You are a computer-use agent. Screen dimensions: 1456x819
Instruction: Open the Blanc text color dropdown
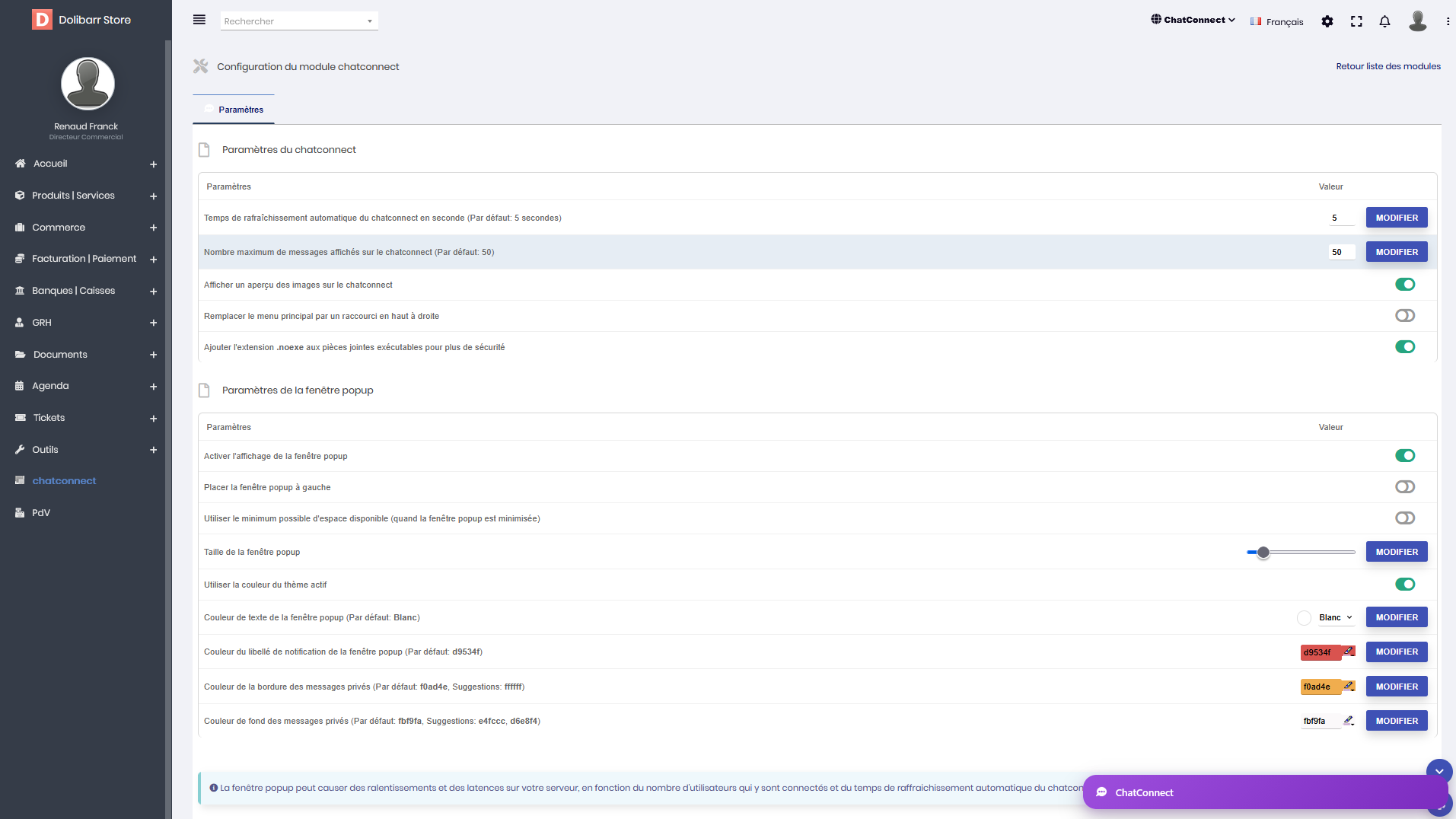1335,617
